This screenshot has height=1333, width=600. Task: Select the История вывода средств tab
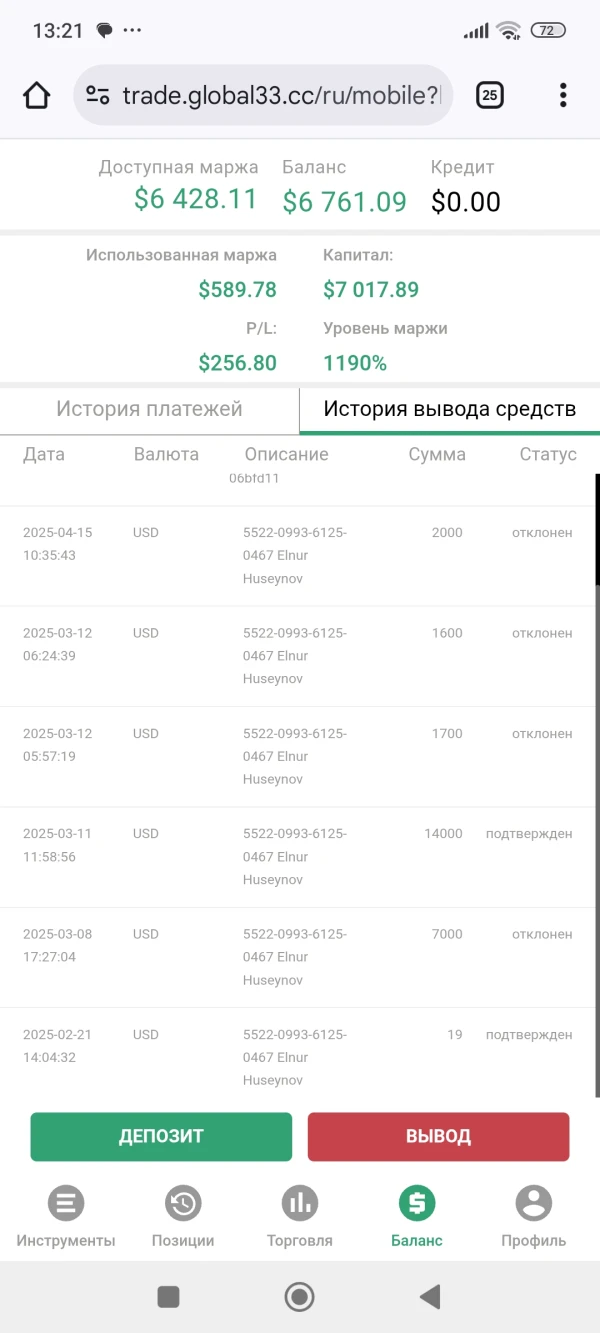point(449,409)
